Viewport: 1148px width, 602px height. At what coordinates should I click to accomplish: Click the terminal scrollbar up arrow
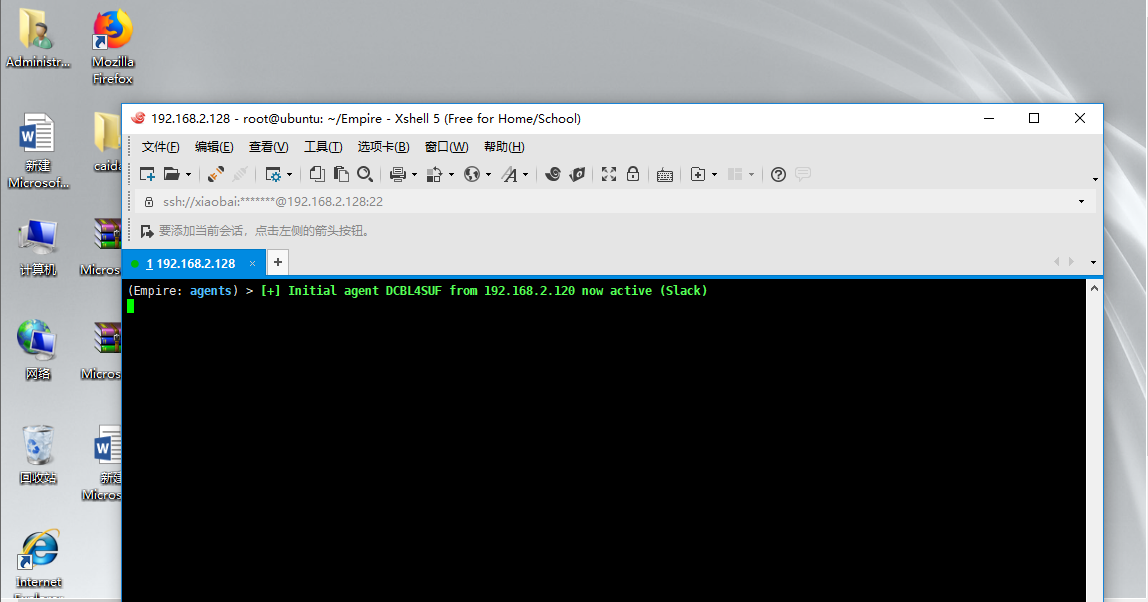point(1094,289)
